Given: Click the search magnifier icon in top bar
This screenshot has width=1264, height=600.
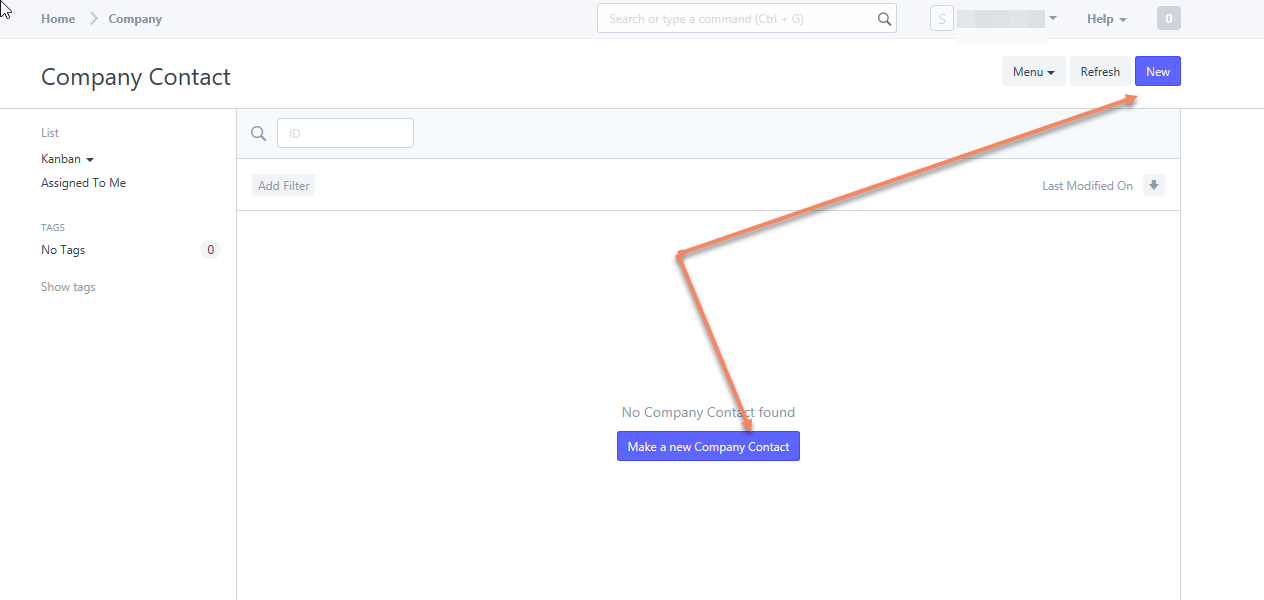Looking at the screenshot, I should 884,19.
